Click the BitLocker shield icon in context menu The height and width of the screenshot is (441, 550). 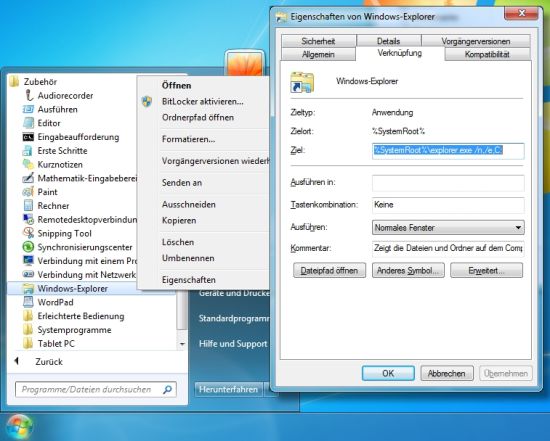pos(147,102)
